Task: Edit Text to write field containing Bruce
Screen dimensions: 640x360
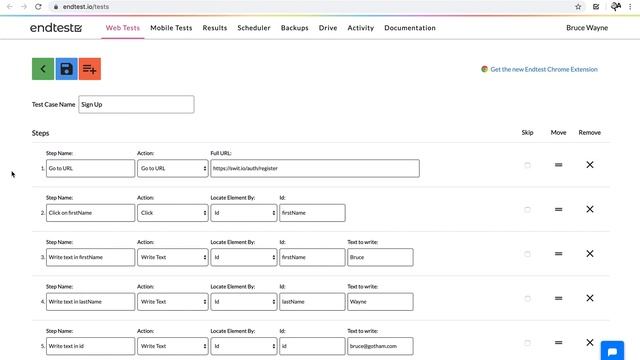Action: tap(380, 257)
